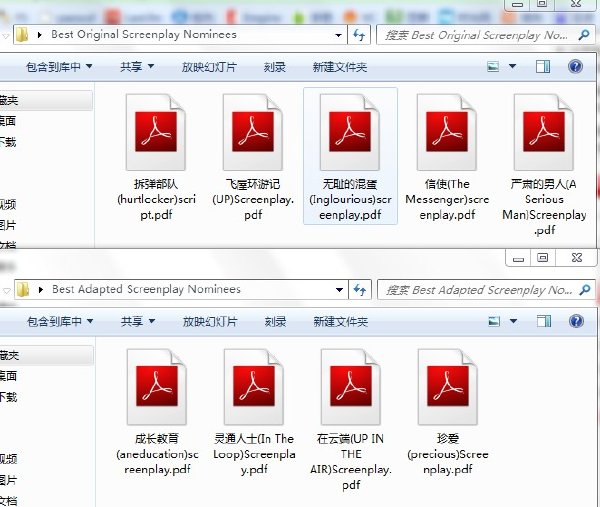Click Best Adapted Screenplay Nominees breadcrumb
This screenshot has width=600, height=507.
(x=146, y=289)
